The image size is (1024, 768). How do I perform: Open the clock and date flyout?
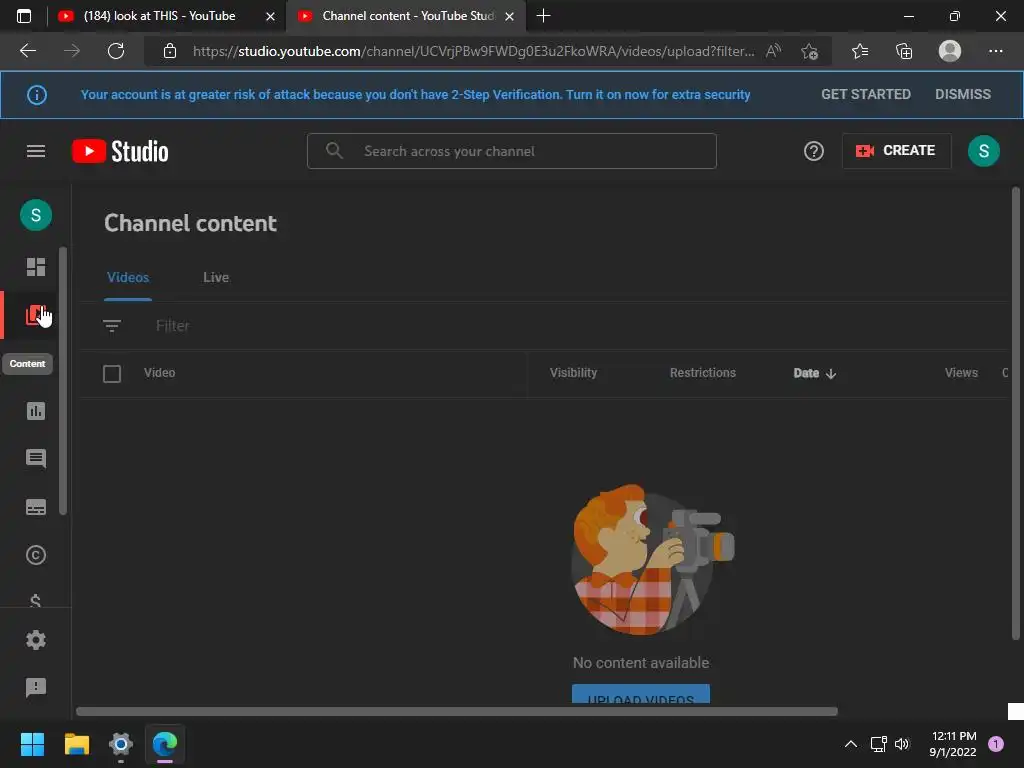(953, 744)
